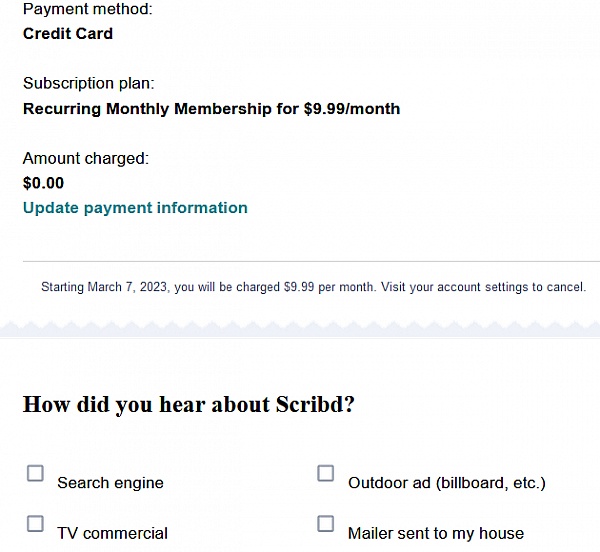Click the Recurring Monthly Membership plan text
This screenshot has width=600, height=552.
click(211, 109)
